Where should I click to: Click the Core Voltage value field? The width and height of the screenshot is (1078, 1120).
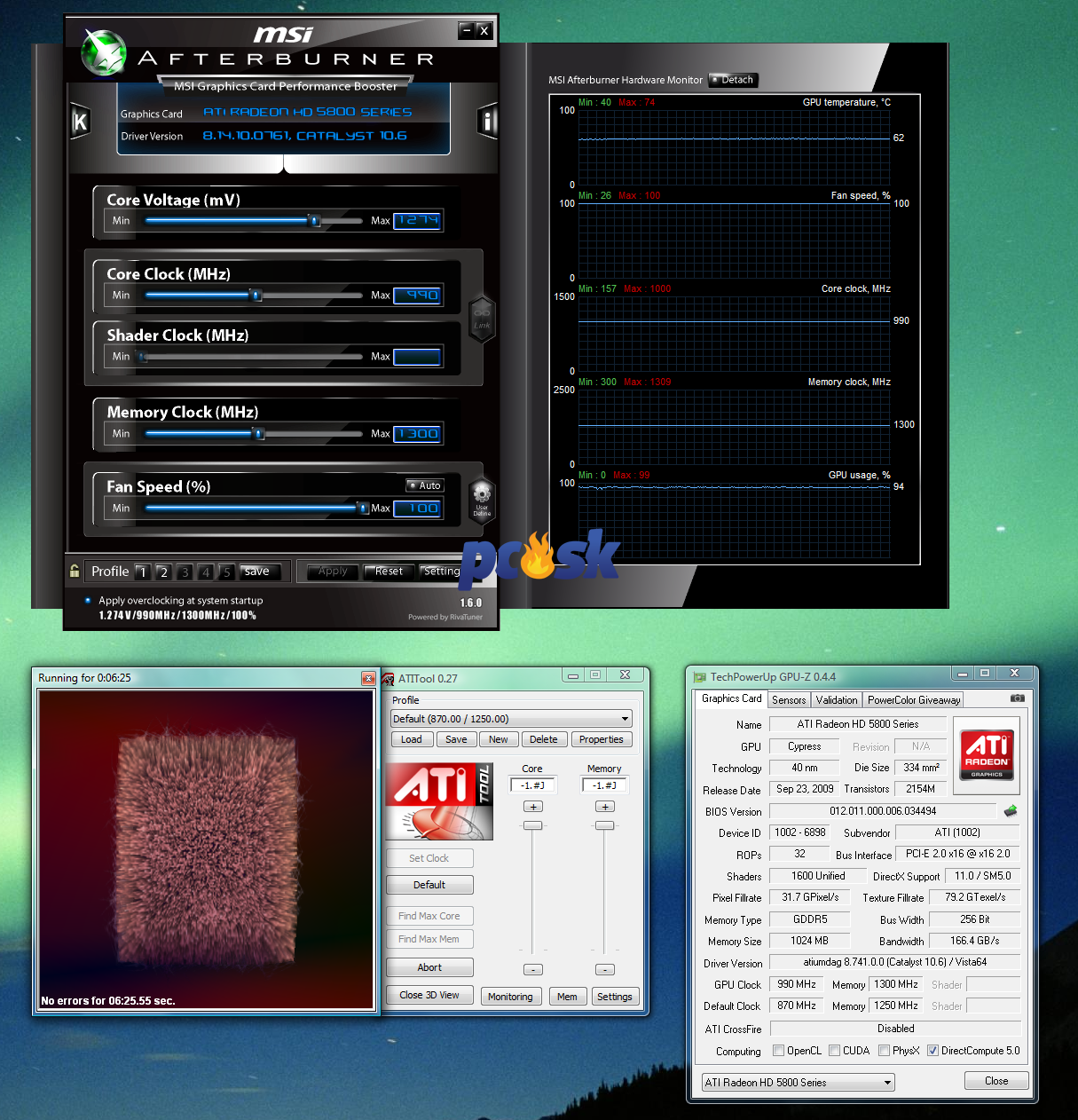click(x=417, y=221)
